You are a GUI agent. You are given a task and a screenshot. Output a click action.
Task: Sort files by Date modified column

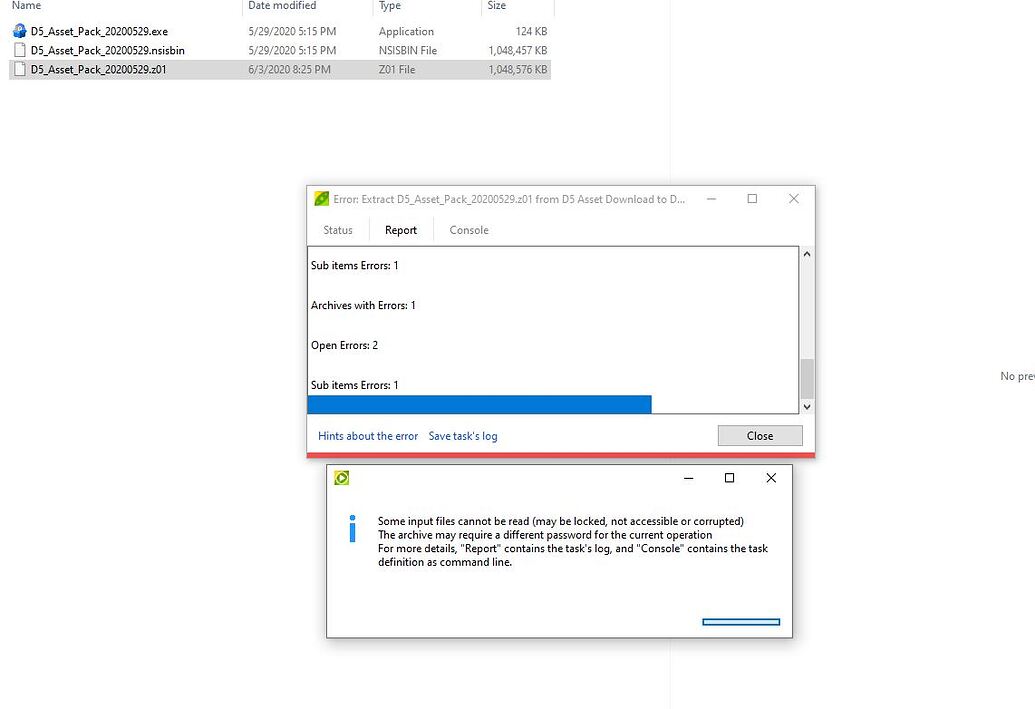tap(282, 6)
